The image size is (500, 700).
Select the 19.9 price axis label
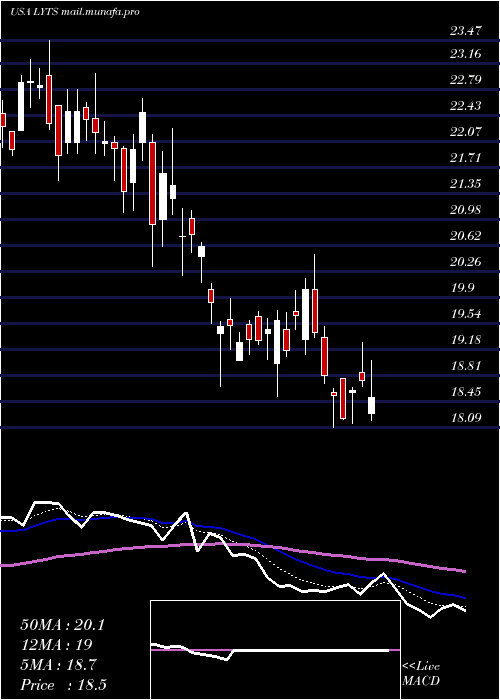(x=462, y=287)
